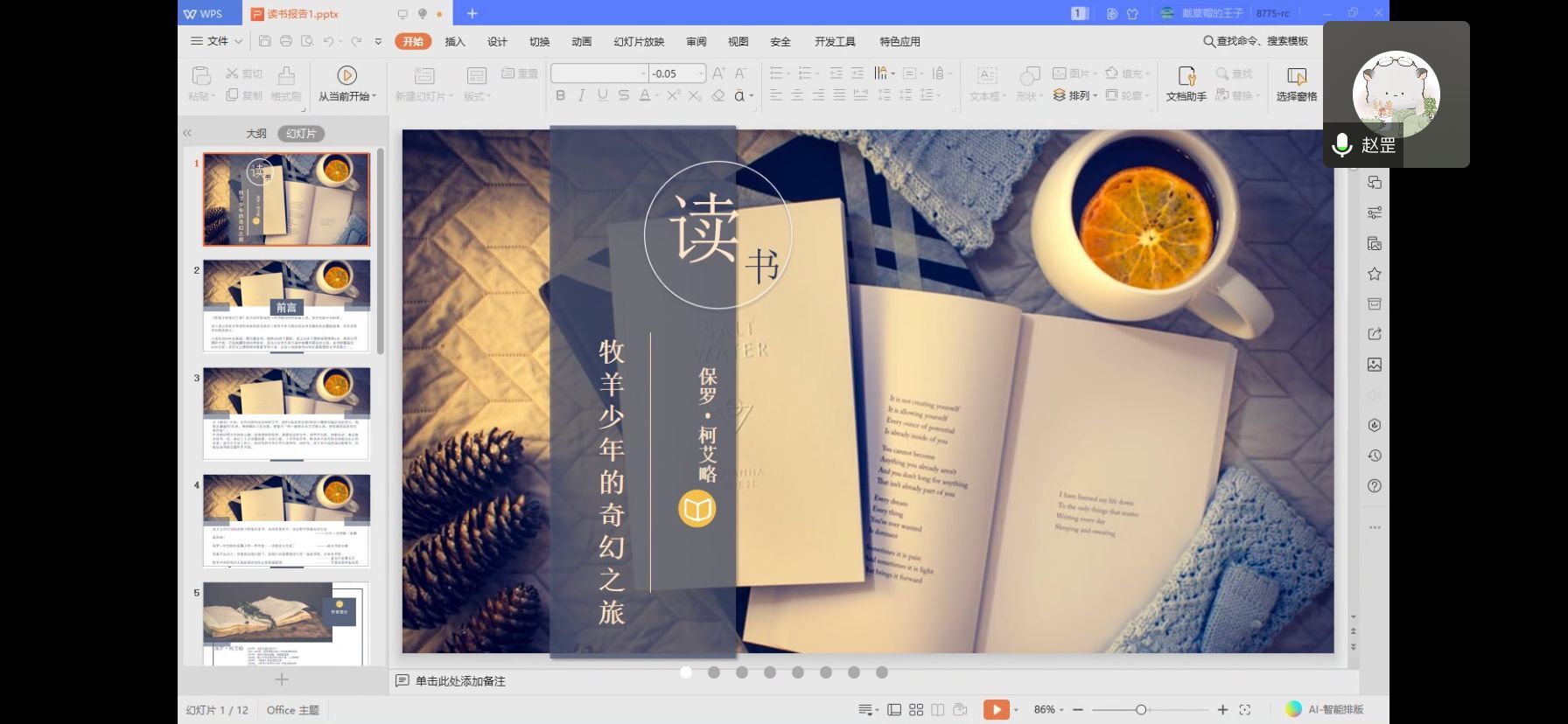This screenshot has width=1568, height=724.
Task: Click the AI-智能排版 smart layout button
Action: coord(1325,710)
